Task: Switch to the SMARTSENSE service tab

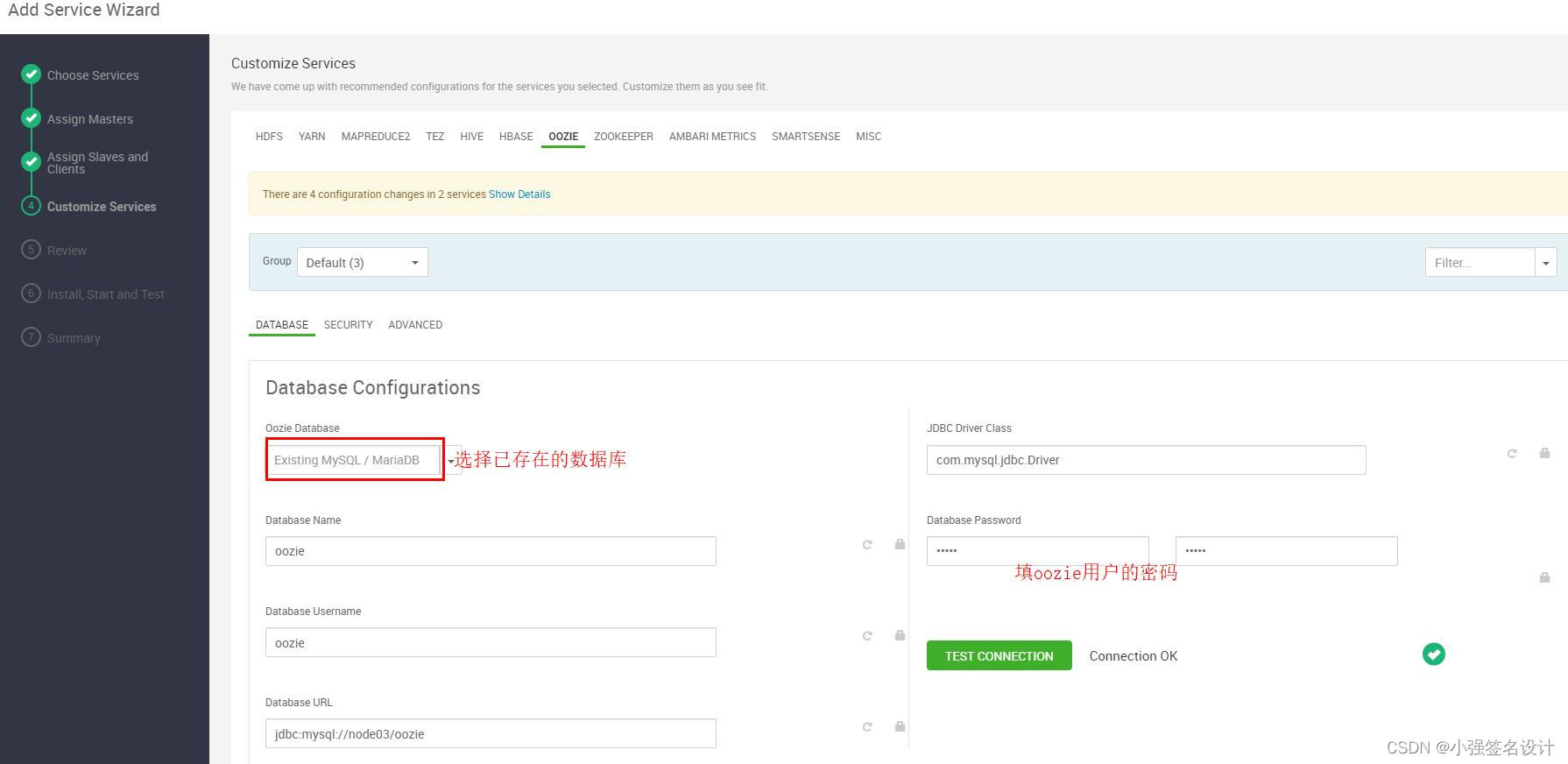Action: 806,137
